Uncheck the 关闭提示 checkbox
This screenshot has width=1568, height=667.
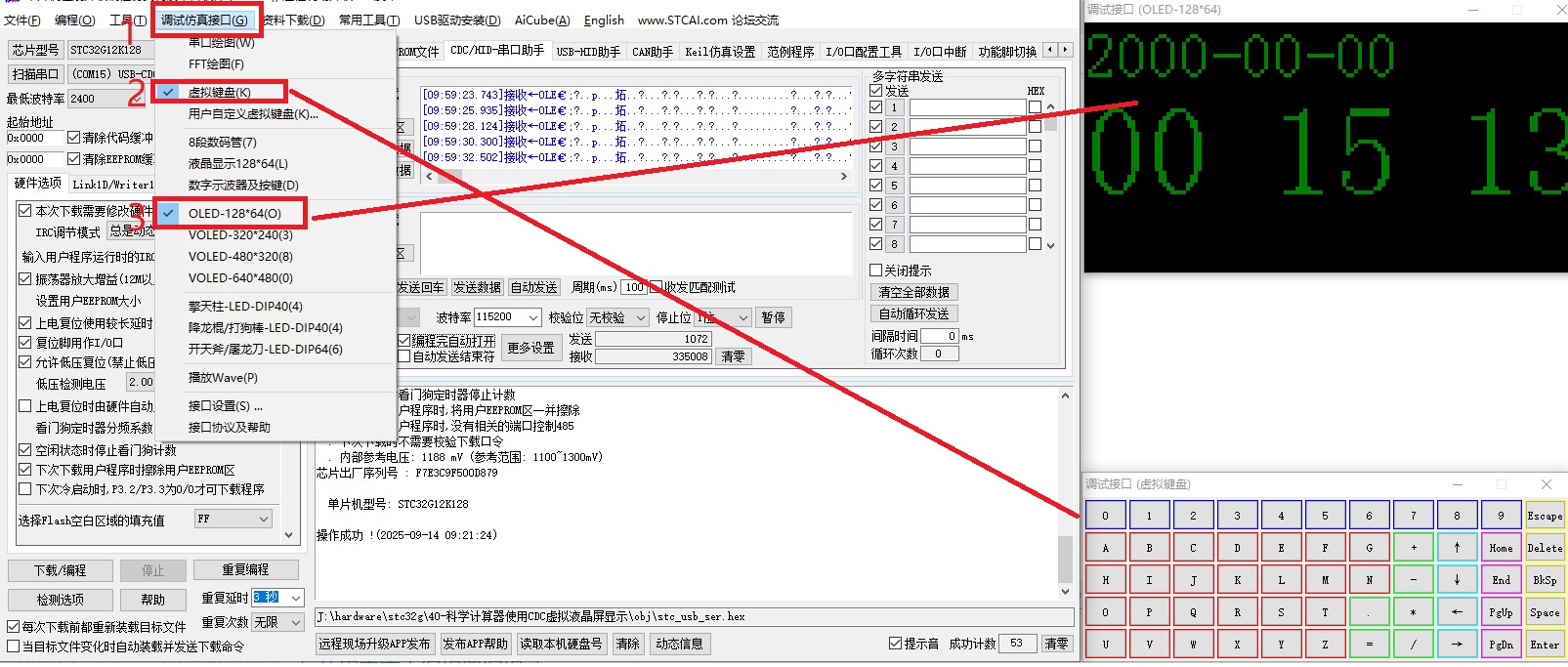point(876,271)
